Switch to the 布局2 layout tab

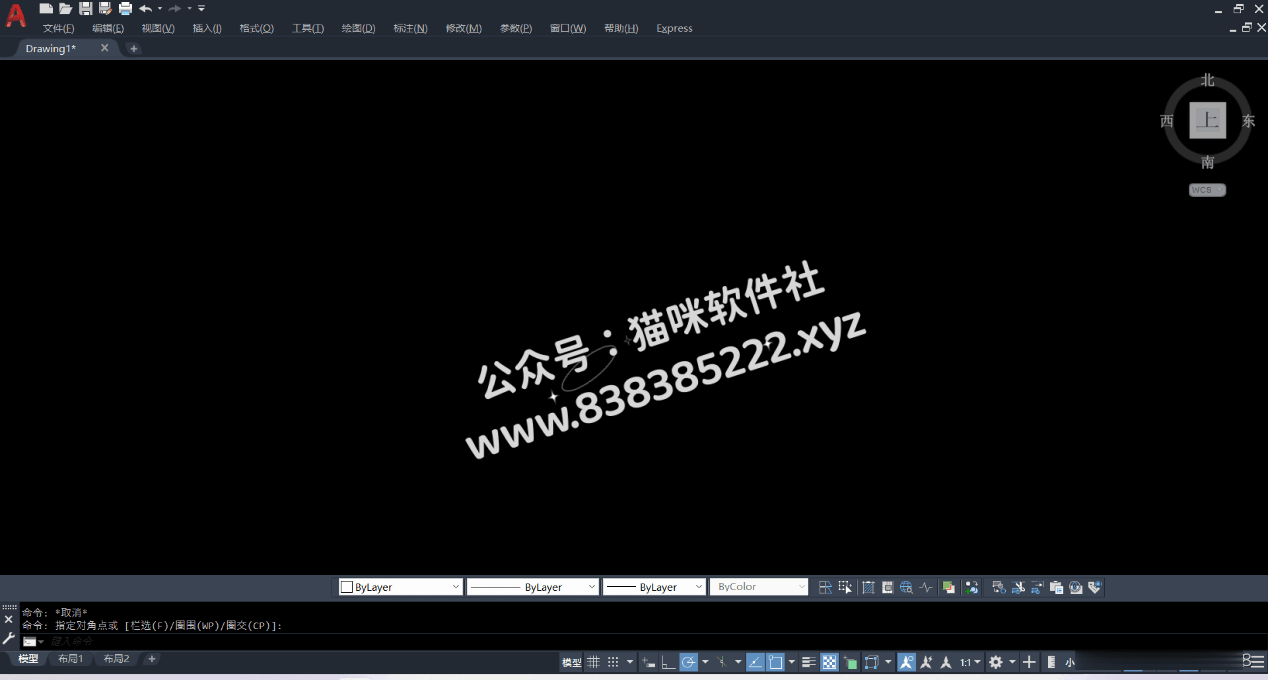coord(116,659)
